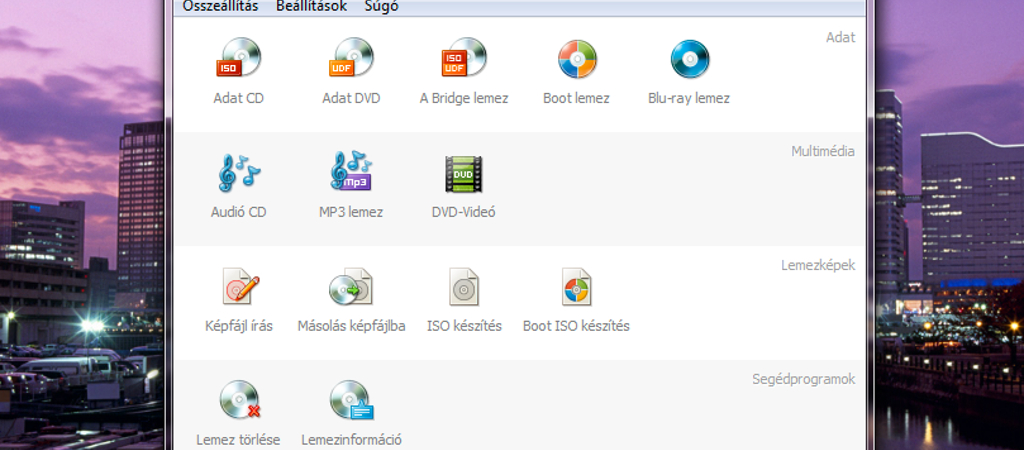Click the Adat CD label

pyautogui.click(x=238, y=99)
